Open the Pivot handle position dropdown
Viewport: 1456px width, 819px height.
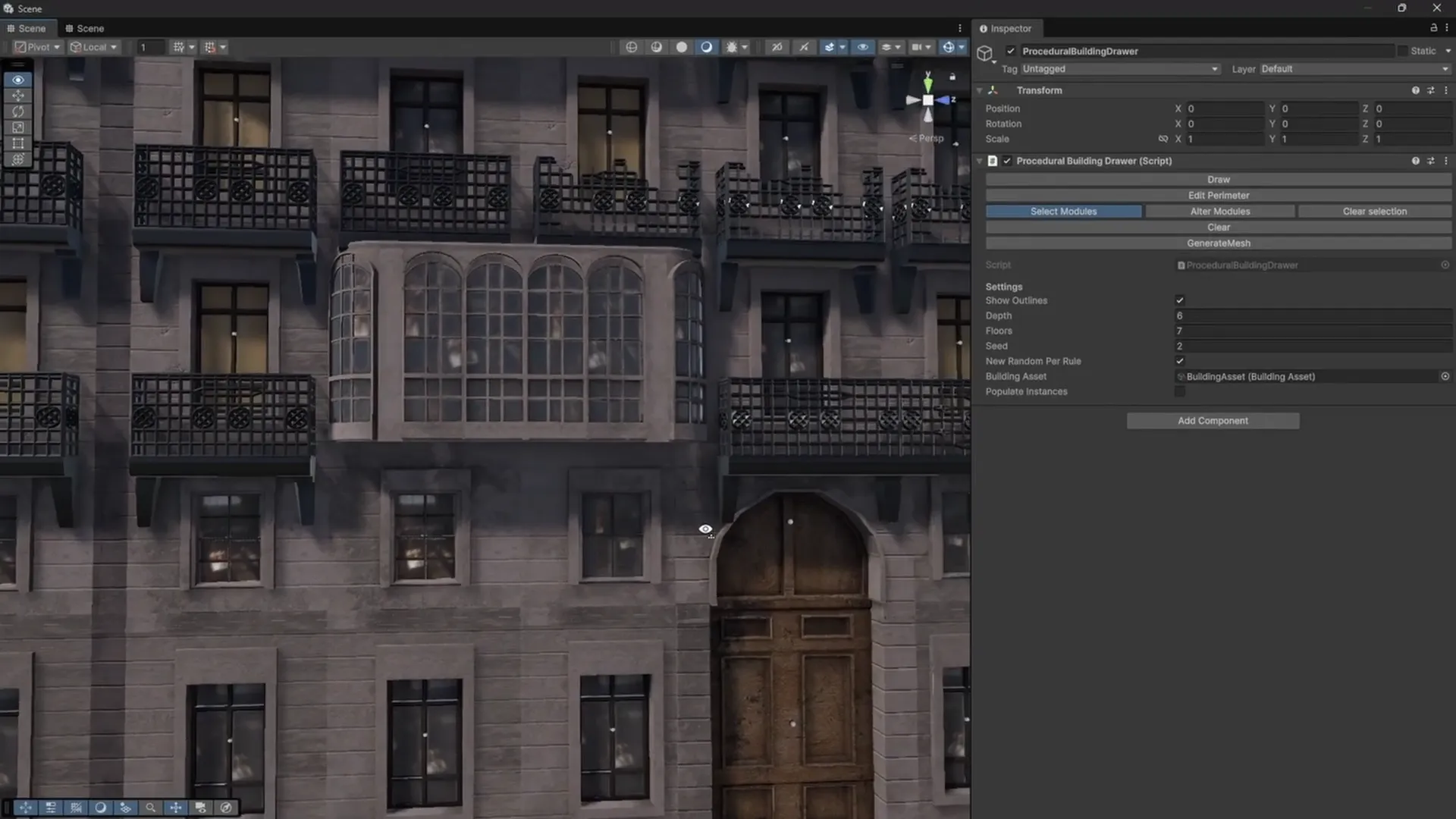[x=37, y=47]
